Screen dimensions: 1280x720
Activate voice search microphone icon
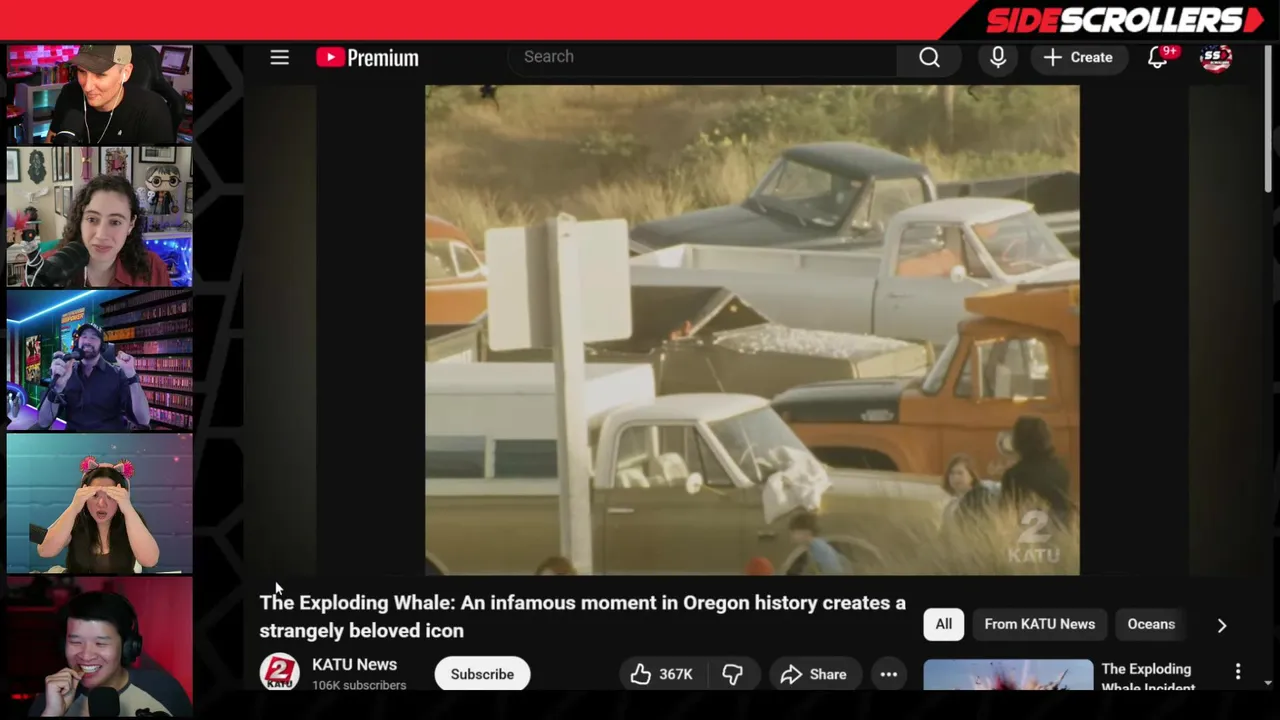[x=998, y=58]
